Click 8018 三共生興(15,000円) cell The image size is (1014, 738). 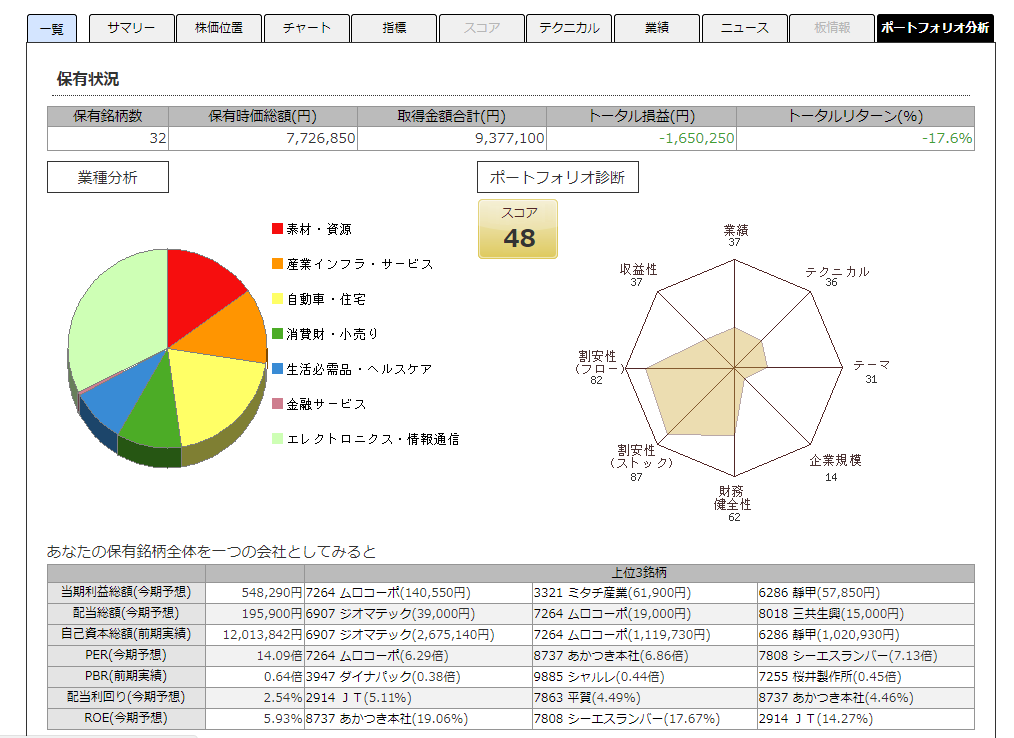865,613
